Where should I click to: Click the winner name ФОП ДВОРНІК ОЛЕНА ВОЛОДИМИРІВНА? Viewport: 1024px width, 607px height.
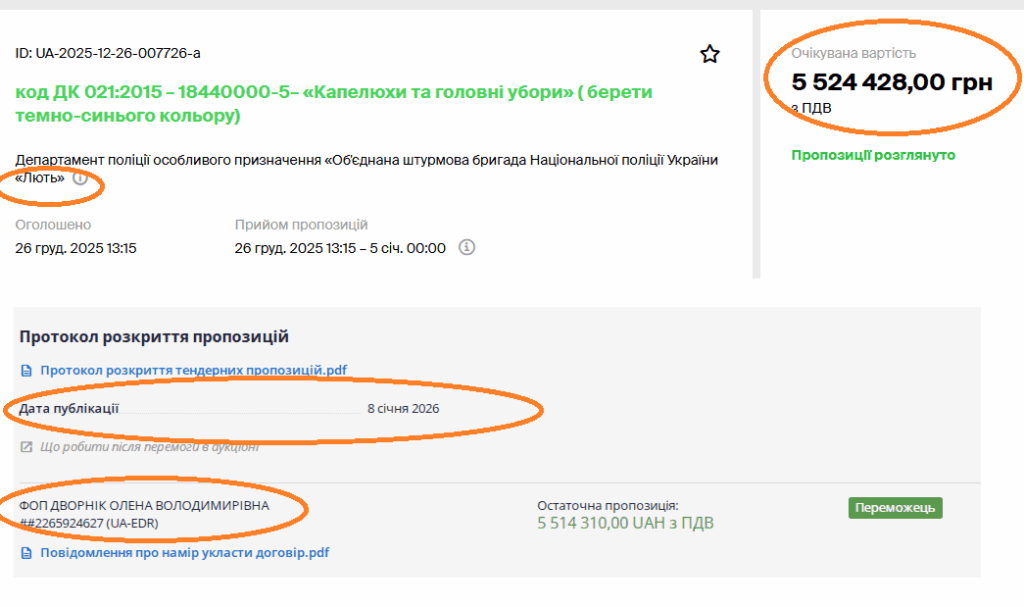pyautogui.click(x=144, y=506)
